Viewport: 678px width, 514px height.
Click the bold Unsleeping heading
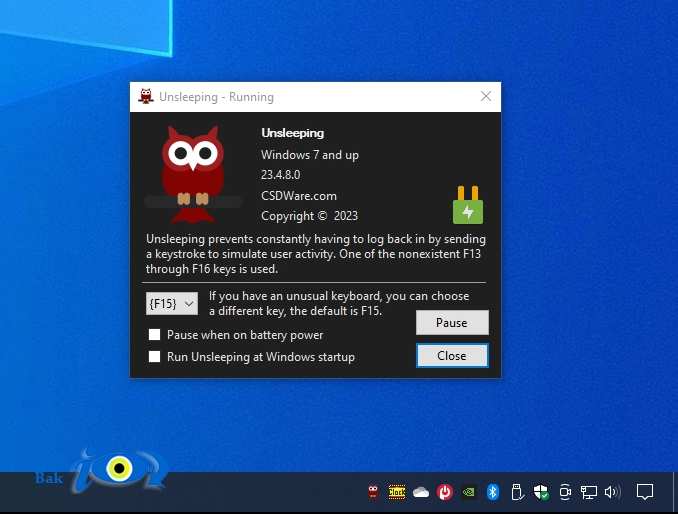pos(292,133)
